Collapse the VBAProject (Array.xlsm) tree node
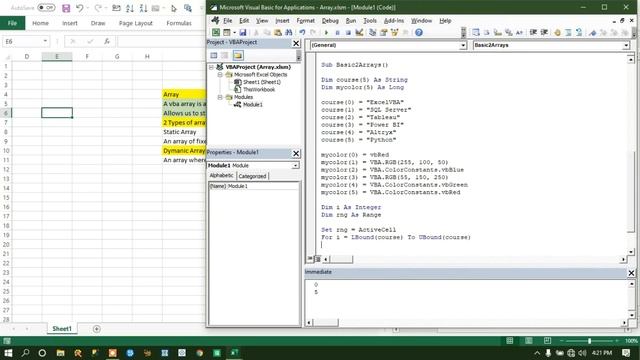This screenshot has height=360, width=640. [x=211, y=67]
